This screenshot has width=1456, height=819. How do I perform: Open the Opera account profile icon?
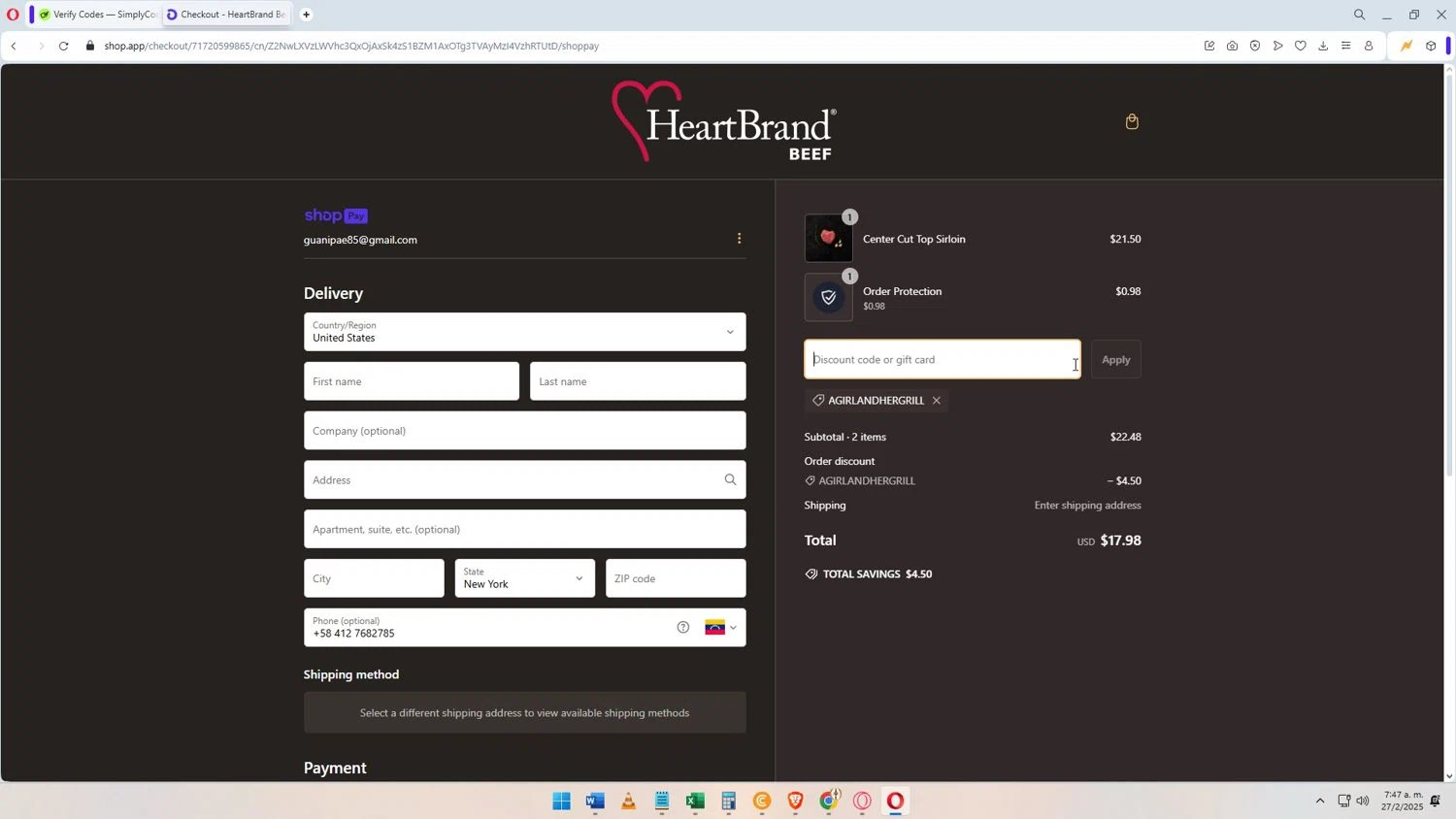[x=1369, y=46]
